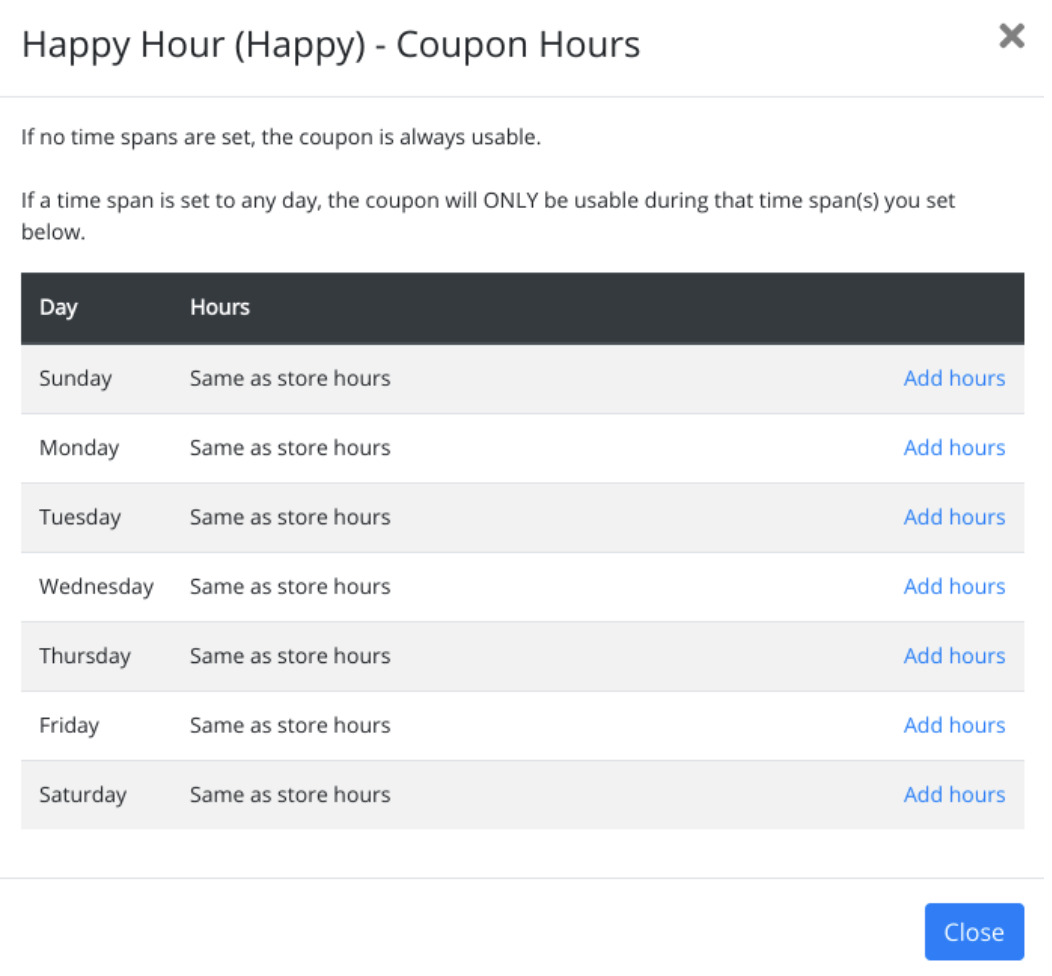
Task: Click Friday's 'Same as store hours' text
Action: (x=290, y=725)
